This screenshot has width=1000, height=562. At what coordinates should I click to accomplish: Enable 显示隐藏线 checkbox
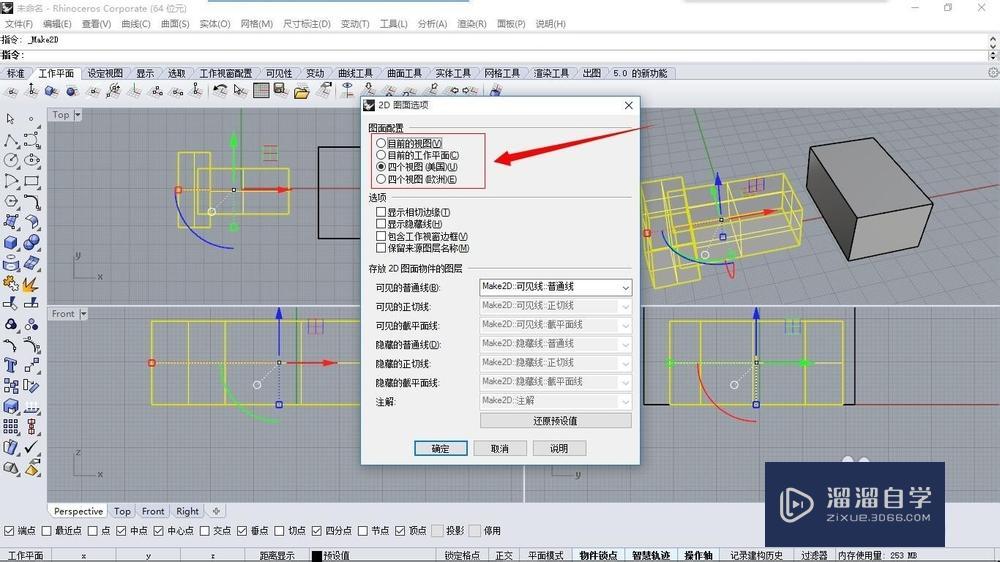(x=381, y=224)
